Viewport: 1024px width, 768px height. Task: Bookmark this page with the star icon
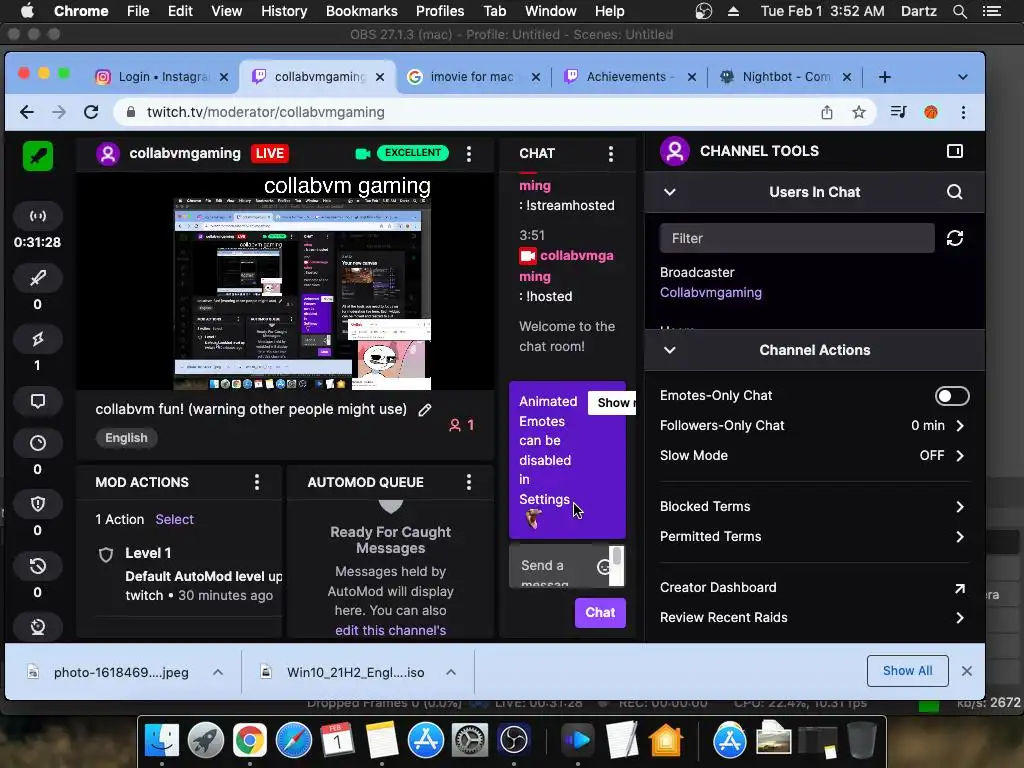click(859, 112)
